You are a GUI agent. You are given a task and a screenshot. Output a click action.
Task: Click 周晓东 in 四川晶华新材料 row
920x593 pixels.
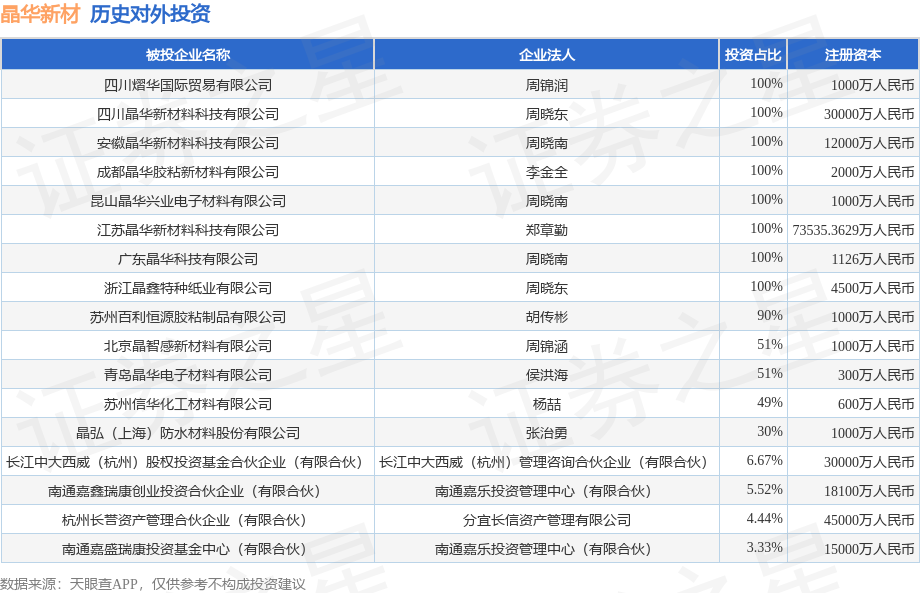coord(546,114)
